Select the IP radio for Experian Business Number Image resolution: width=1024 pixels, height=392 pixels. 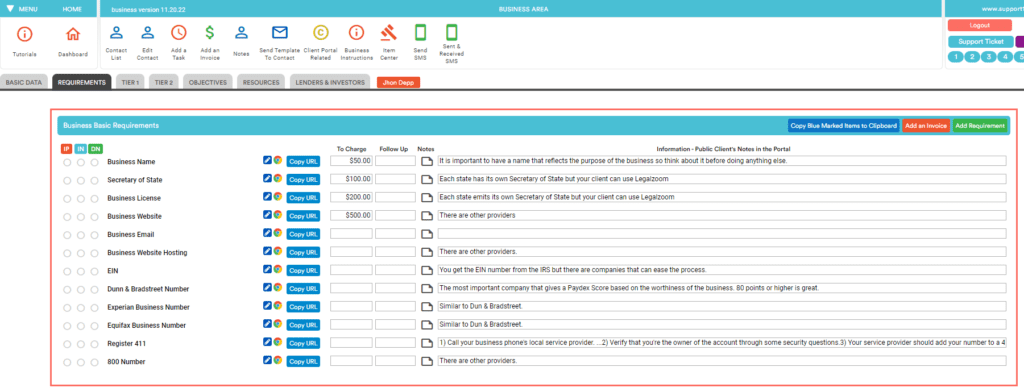(67, 308)
